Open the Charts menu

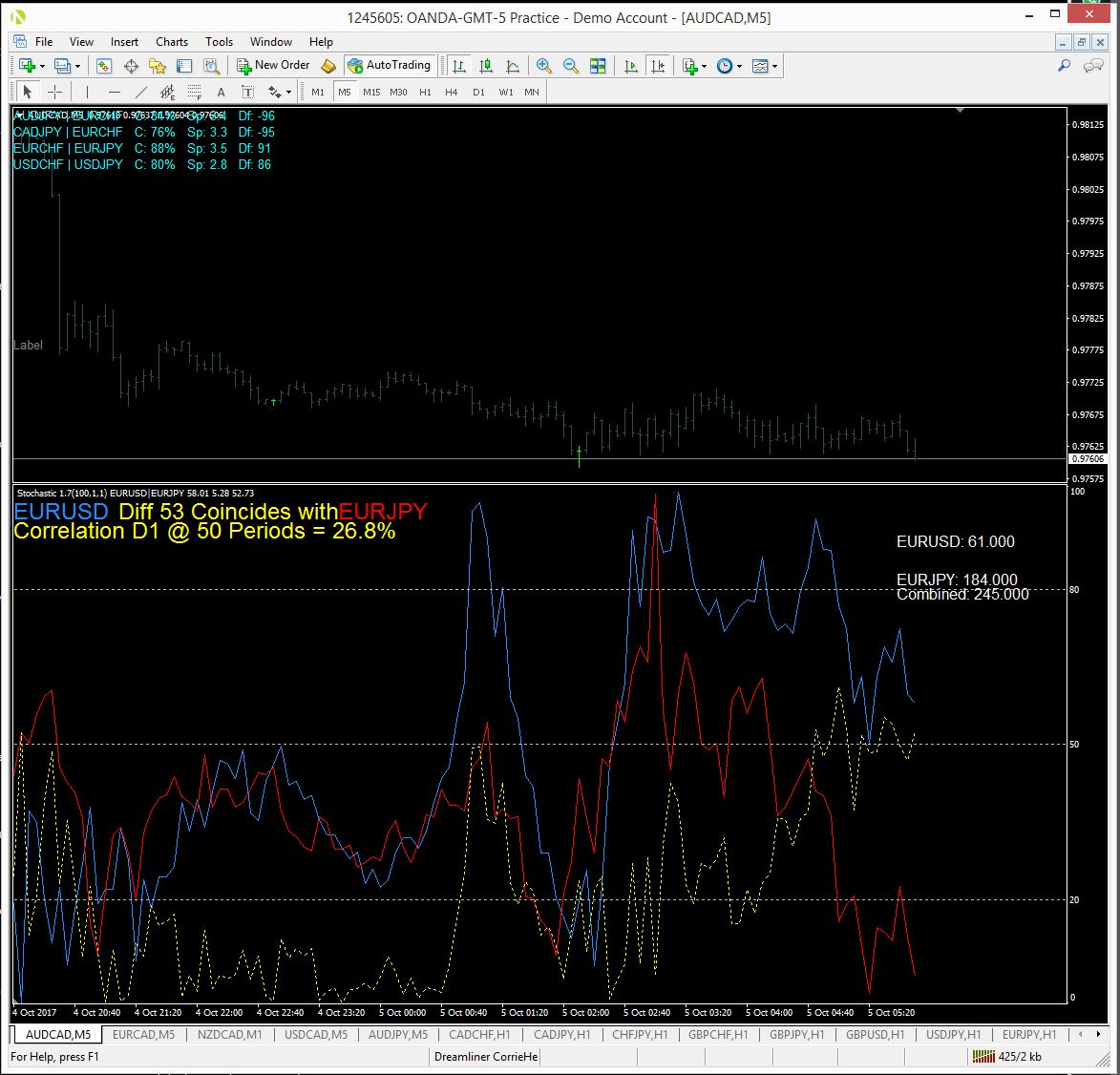click(x=172, y=41)
